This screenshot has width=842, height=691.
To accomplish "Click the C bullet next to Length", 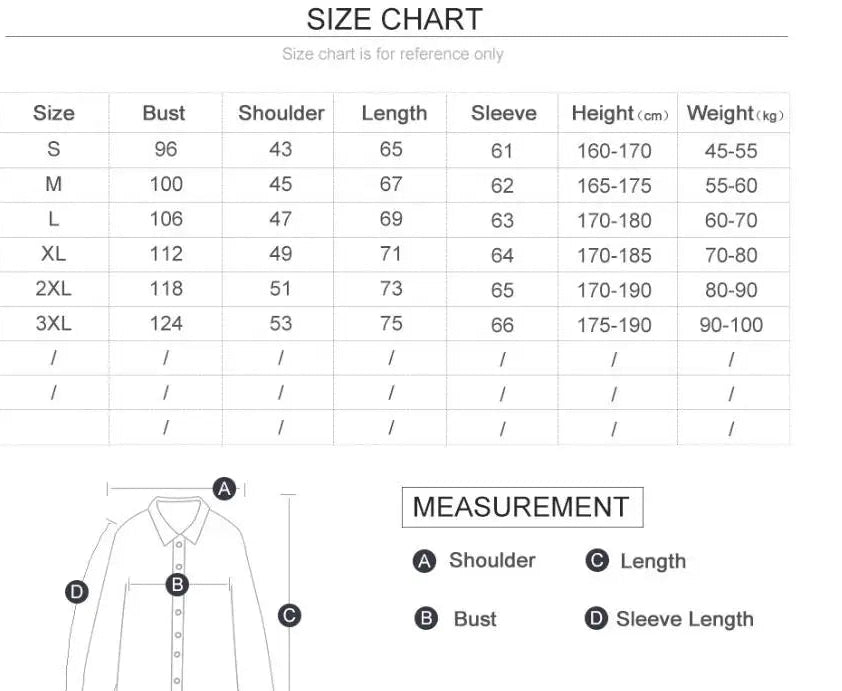I will click(x=597, y=561).
